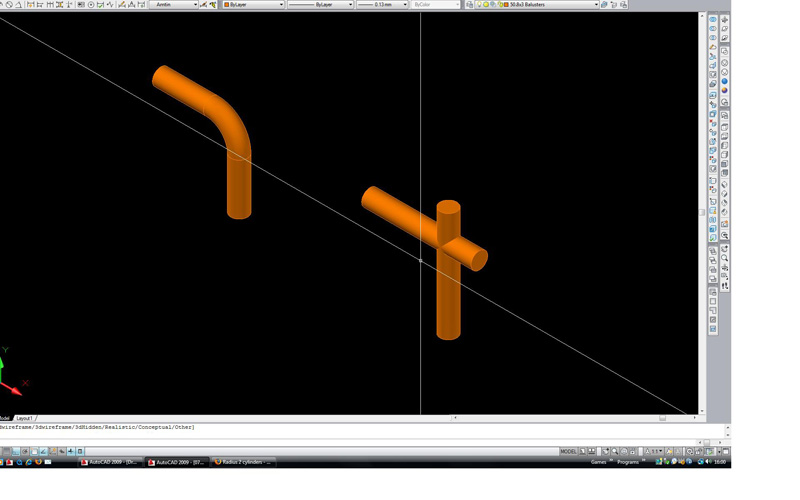
Task: Open the annotation scale 1:1 dropdown
Action: 655,452
